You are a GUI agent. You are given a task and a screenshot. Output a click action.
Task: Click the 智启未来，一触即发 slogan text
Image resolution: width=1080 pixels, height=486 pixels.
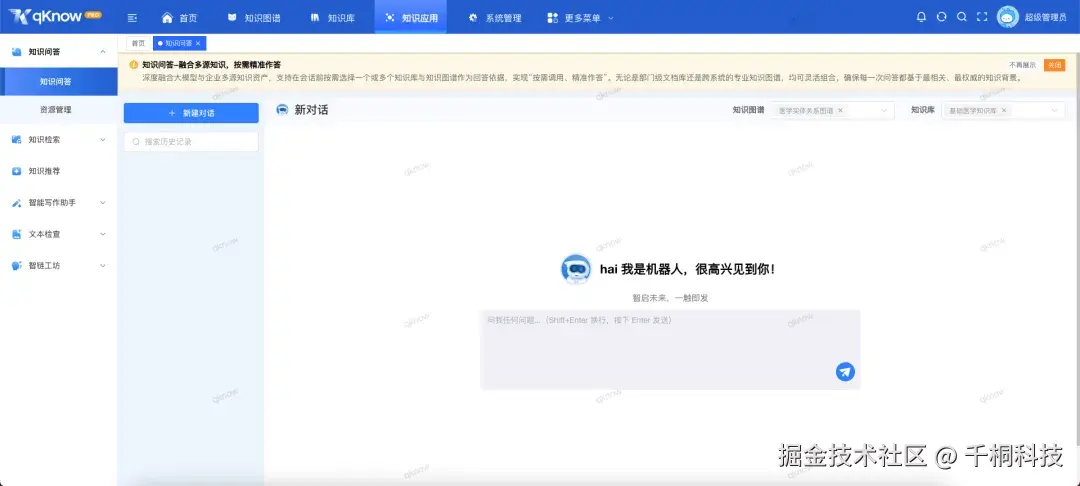click(x=670, y=298)
